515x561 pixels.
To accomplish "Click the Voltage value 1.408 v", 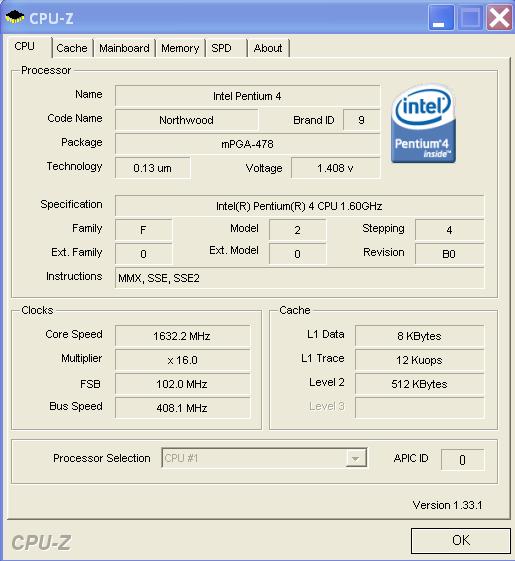I will point(335,168).
